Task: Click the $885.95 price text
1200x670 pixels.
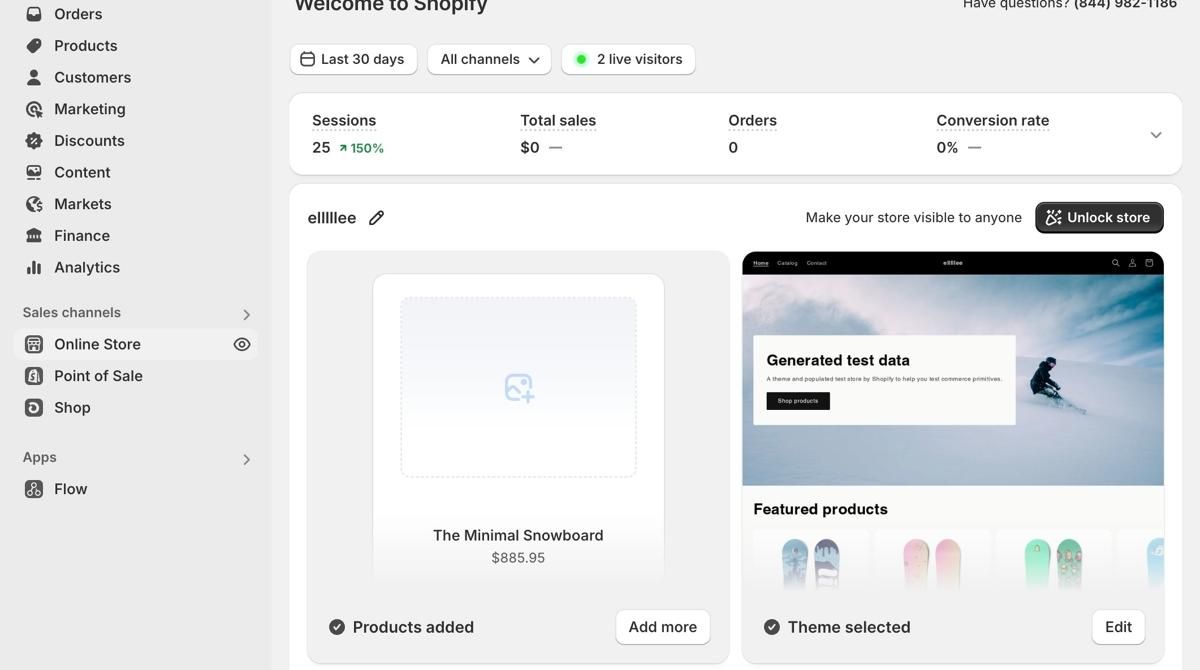Action: tap(518, 558)
